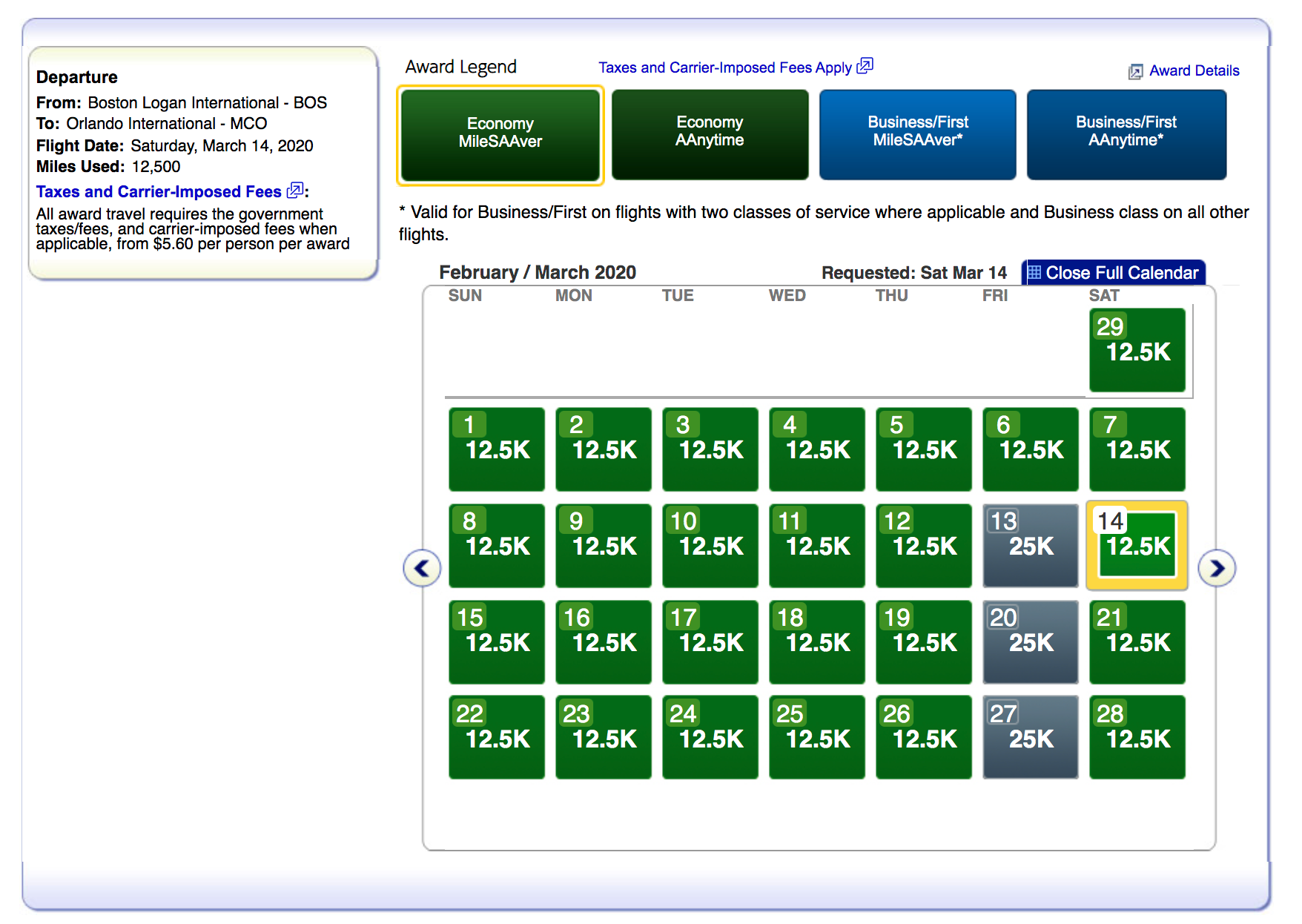The image size is (1302, 924).
Task: Select February 29 at 12.5K miles
Action: (1137, 350)
